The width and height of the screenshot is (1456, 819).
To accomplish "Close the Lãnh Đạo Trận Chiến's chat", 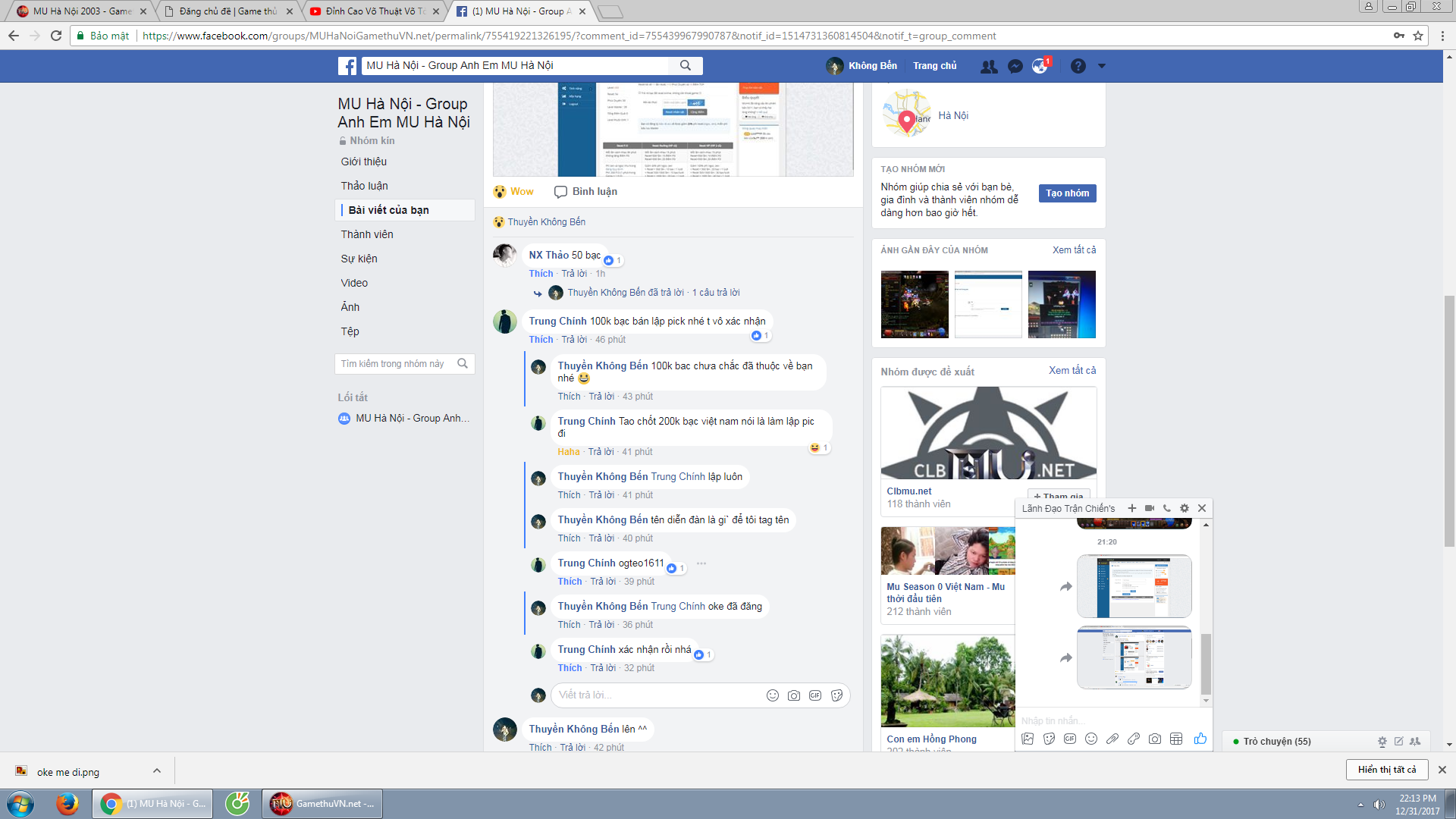I will pos(1202,508).
